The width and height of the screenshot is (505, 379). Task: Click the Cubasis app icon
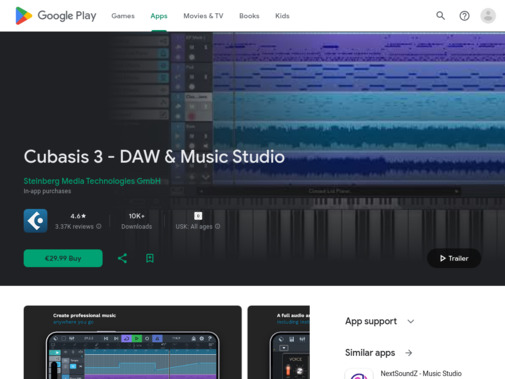(x=35, y=221)
